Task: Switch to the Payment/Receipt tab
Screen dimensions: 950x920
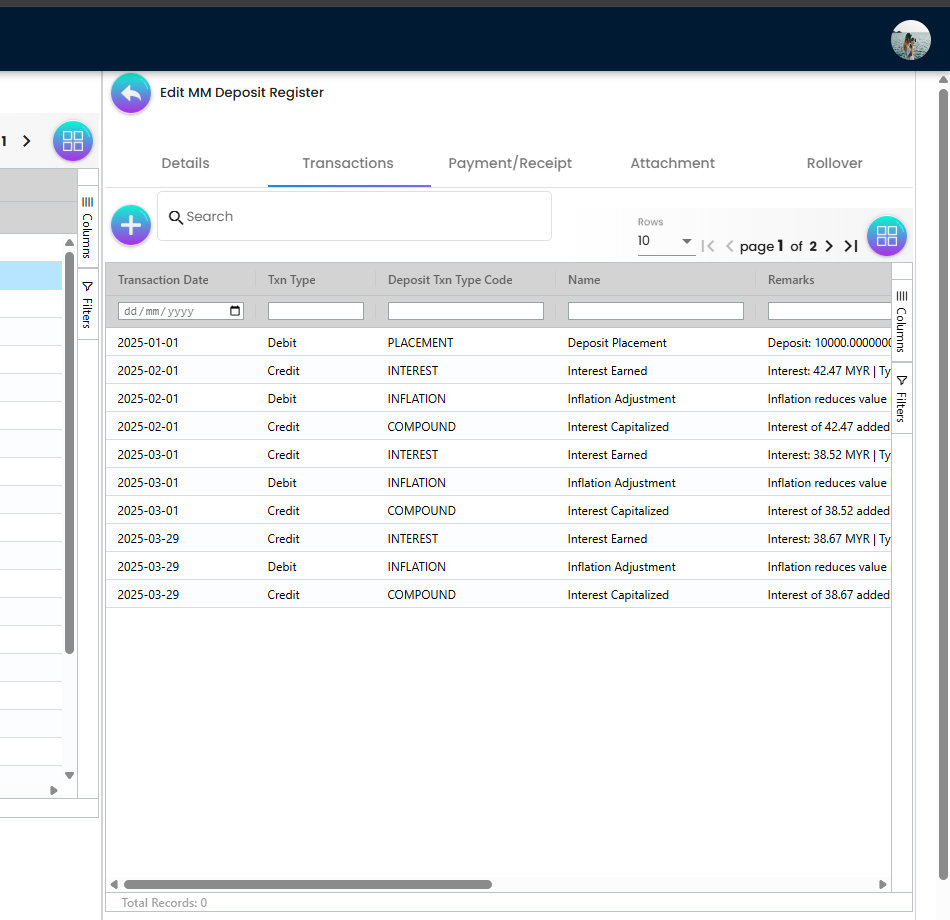Action: (509, 163)
